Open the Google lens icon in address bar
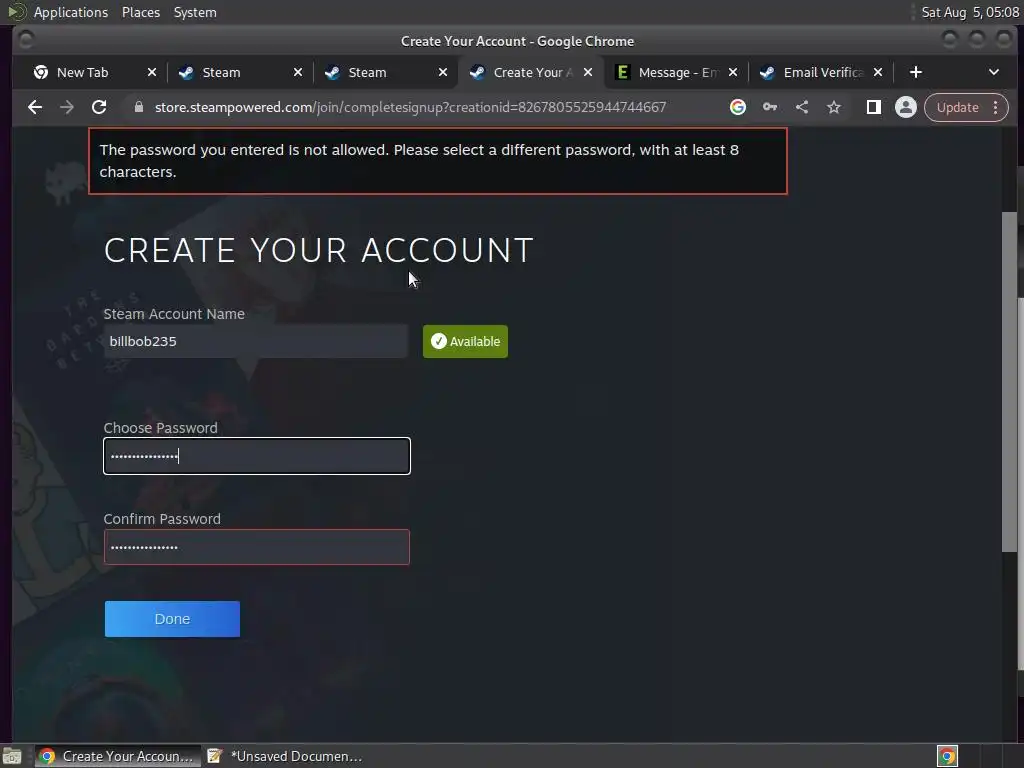 click(x=737, y=107)
